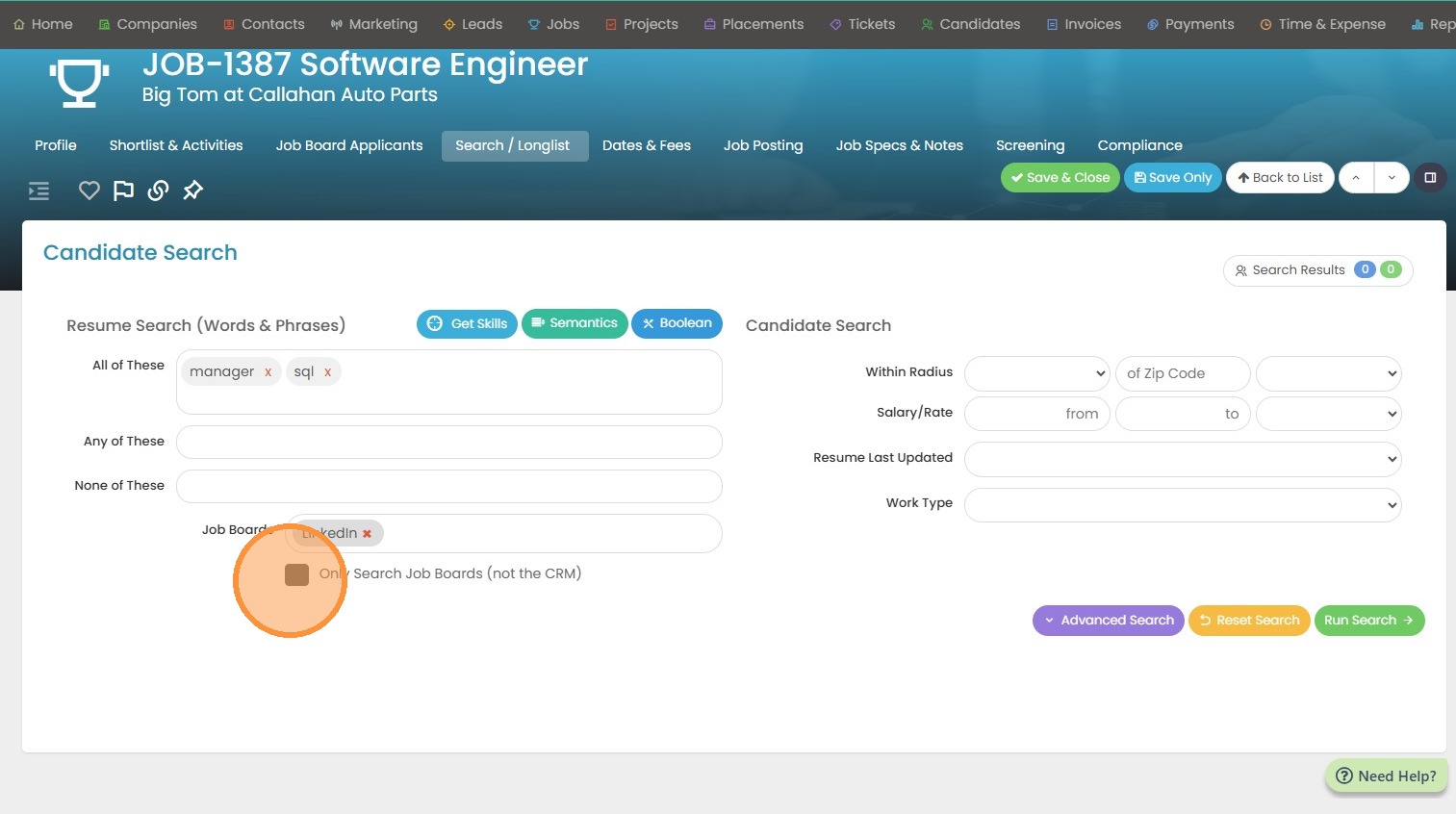Open Payments in top navigation

[1189, 24]
